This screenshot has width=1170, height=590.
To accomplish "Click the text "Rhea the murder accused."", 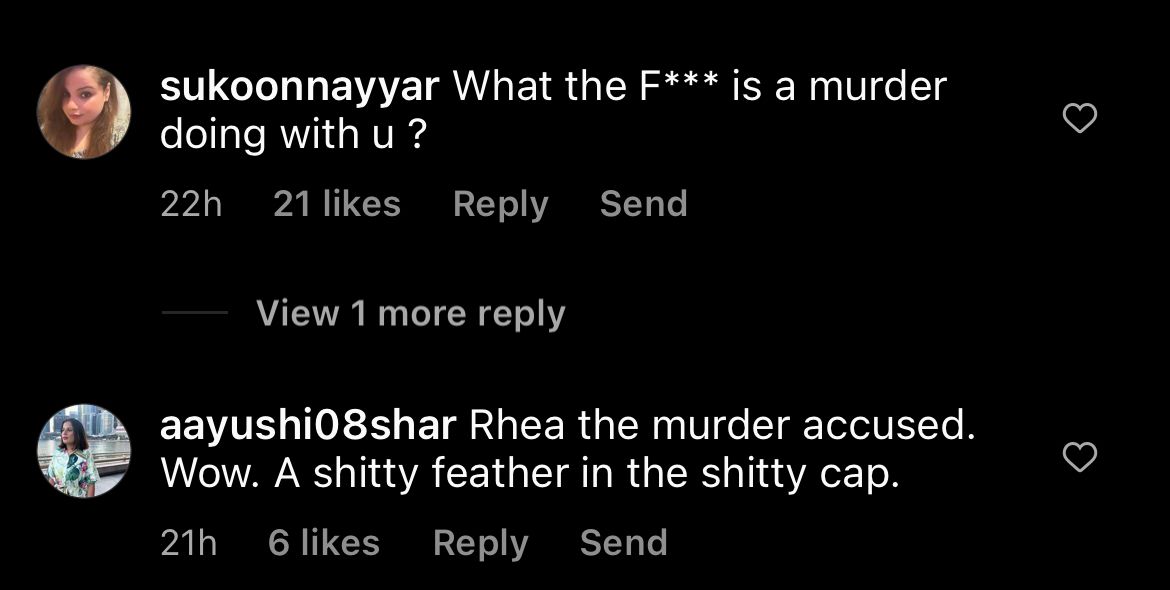I will click(721, 426).
